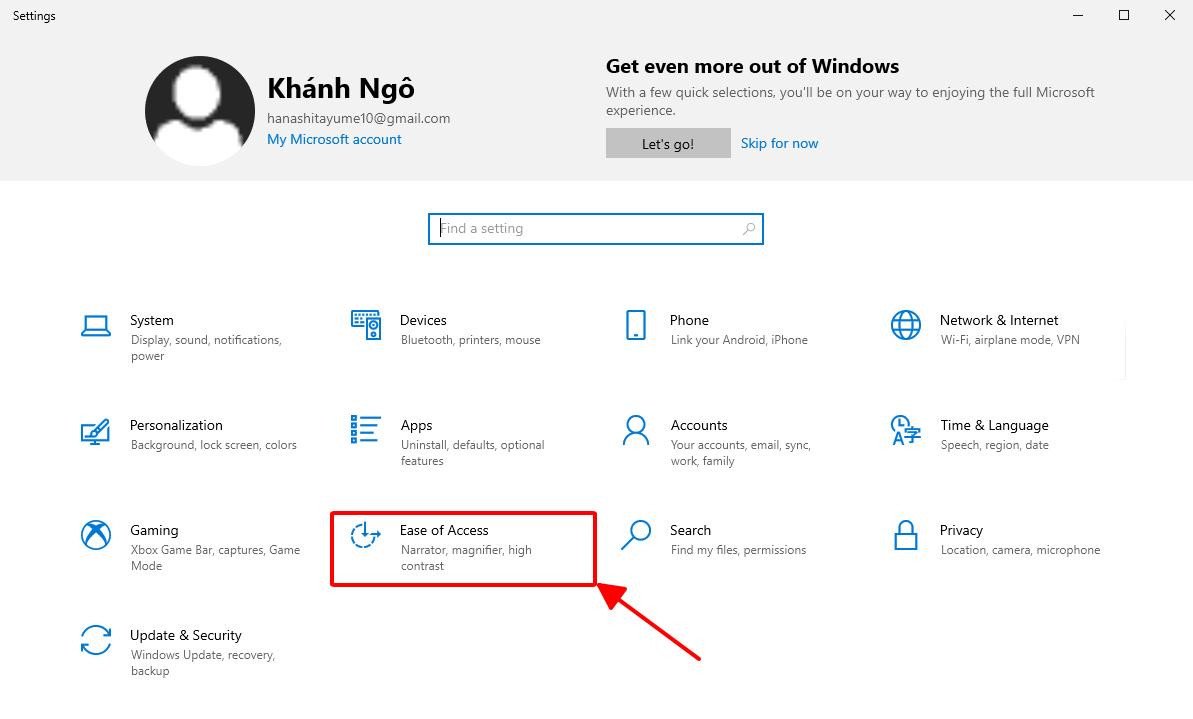This screenshot has width=1193, height=719.
Task: Open Update & Security settings
Action: (186, 645)
